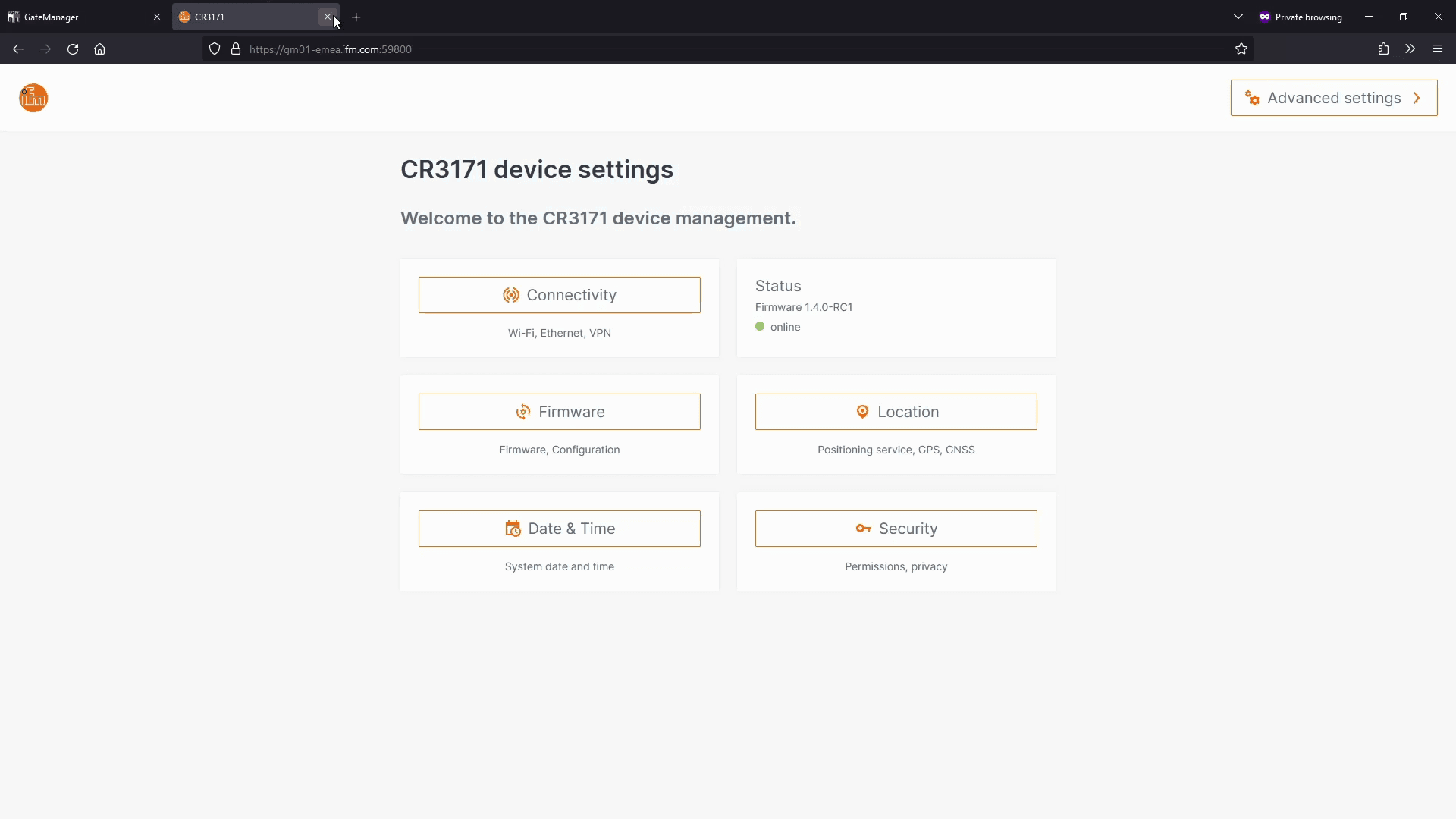
Task: Go to browser home page
Action: (x=99, y=49)
